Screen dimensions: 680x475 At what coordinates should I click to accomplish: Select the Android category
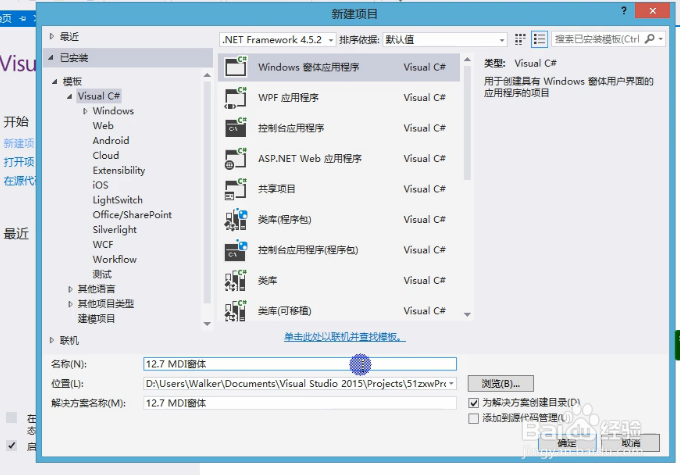(111, 141)
